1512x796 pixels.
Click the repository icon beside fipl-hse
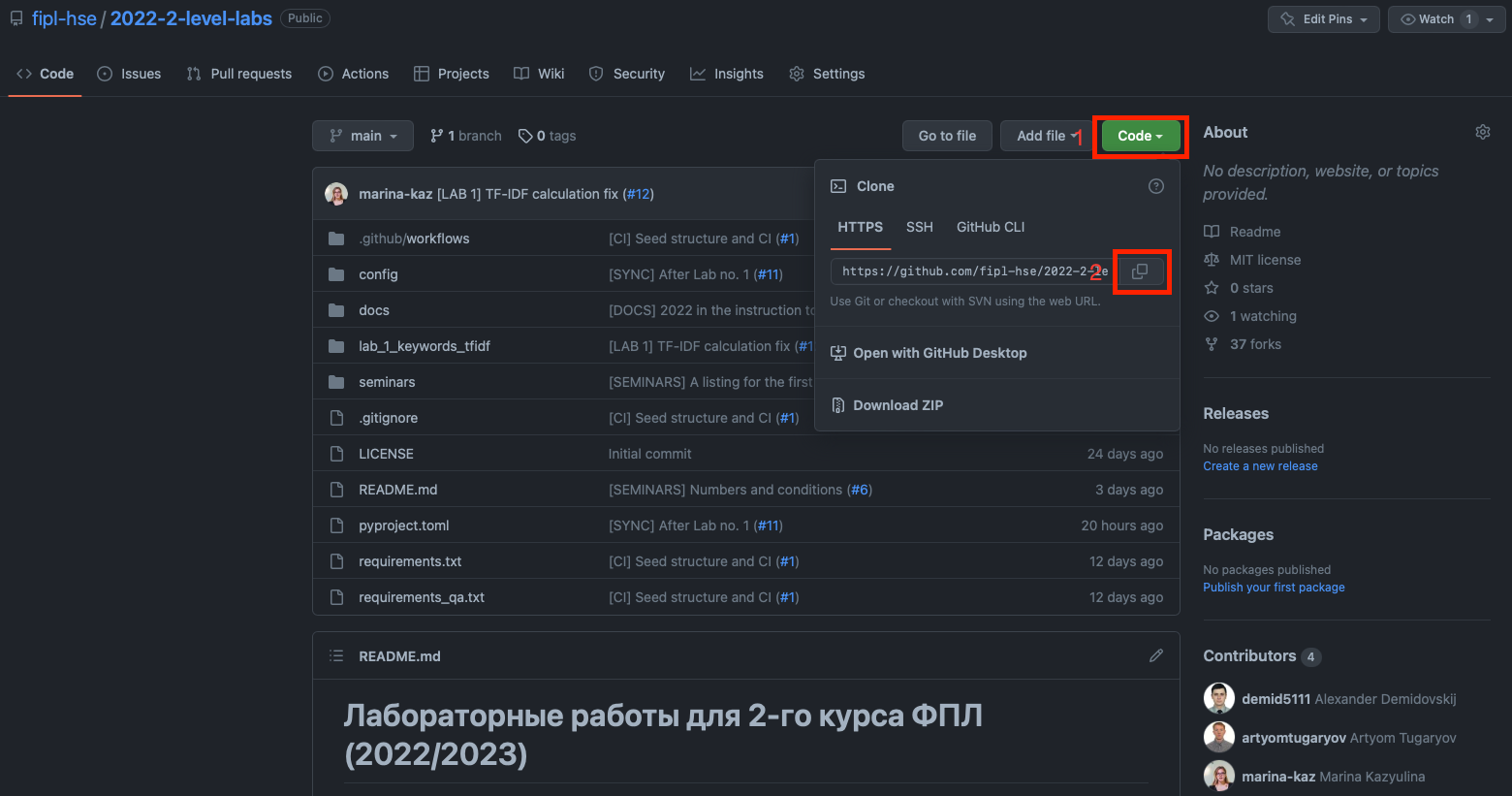point(16,18)
